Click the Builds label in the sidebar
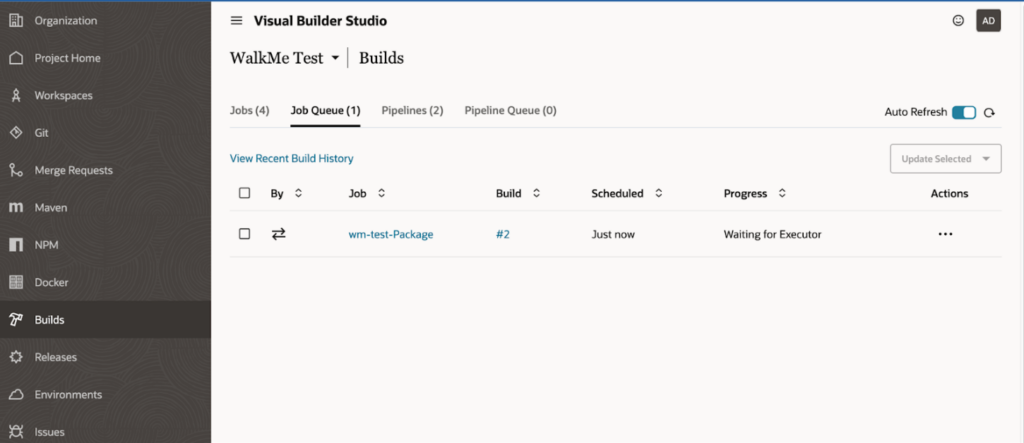1024x443 pixels. coord(50,320)
